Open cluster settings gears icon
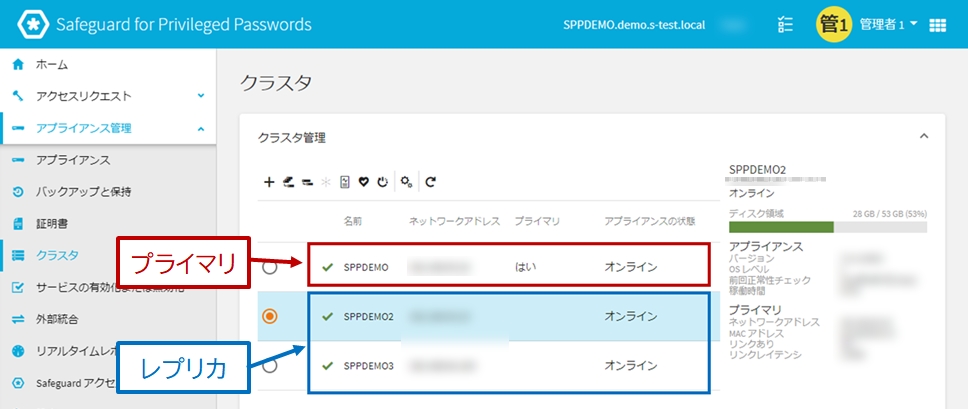968x409 pixels. pos(406,182)
